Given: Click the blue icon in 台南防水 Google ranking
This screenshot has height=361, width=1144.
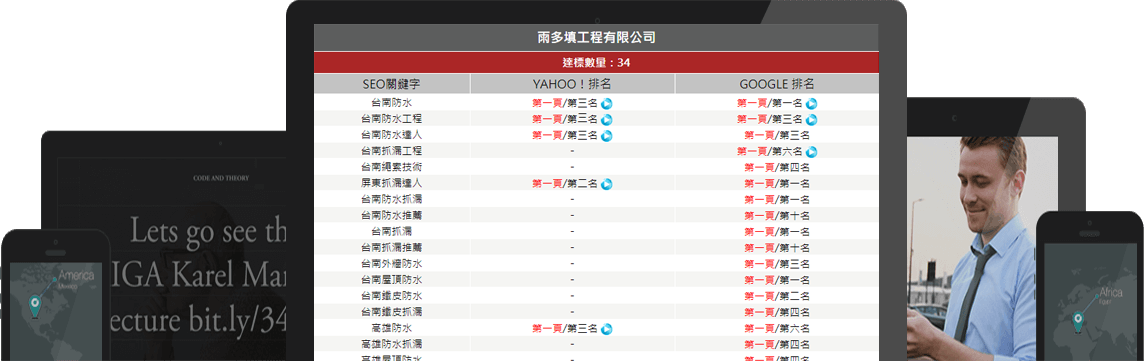Looking at the screenshot, I should pos(811,104).
